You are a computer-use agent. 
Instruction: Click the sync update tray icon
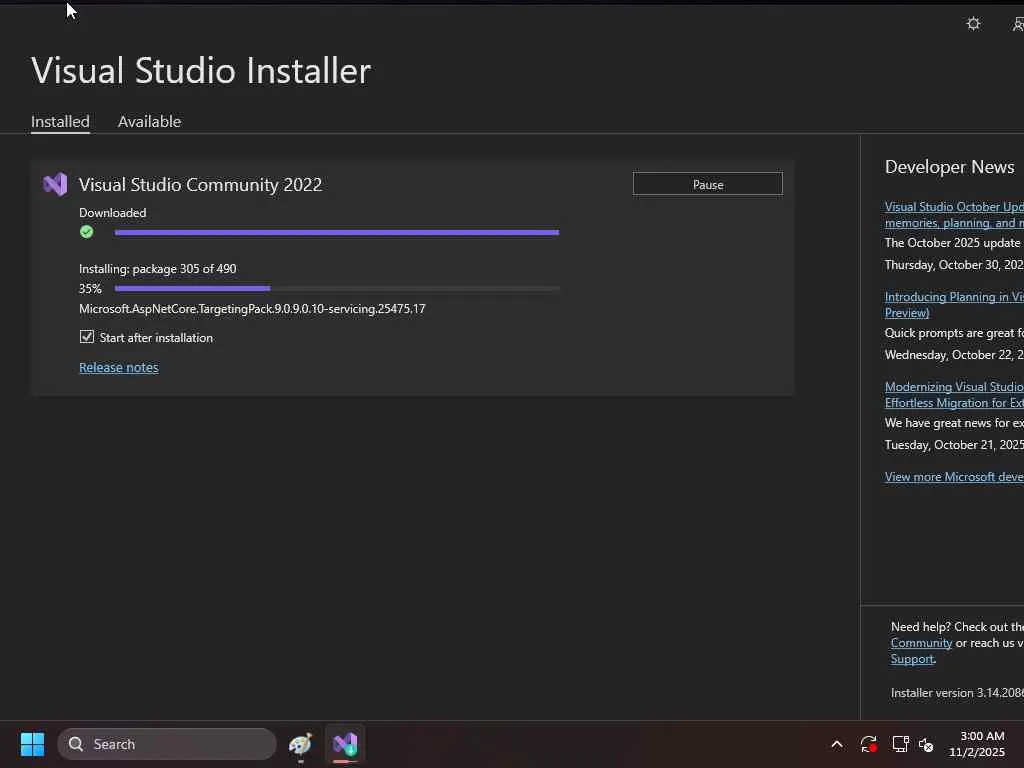click(869, 744)
